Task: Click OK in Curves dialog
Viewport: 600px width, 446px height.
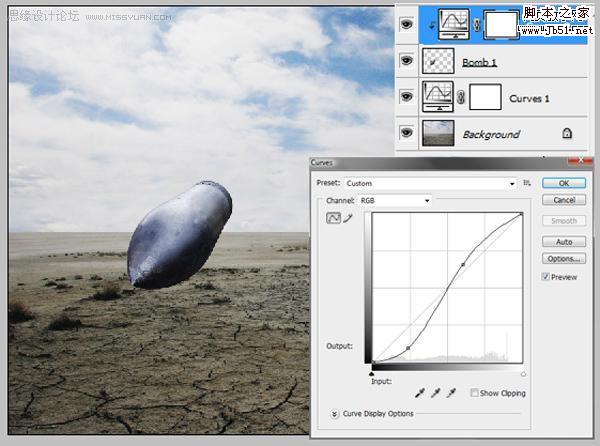Action: pos(564,183)
